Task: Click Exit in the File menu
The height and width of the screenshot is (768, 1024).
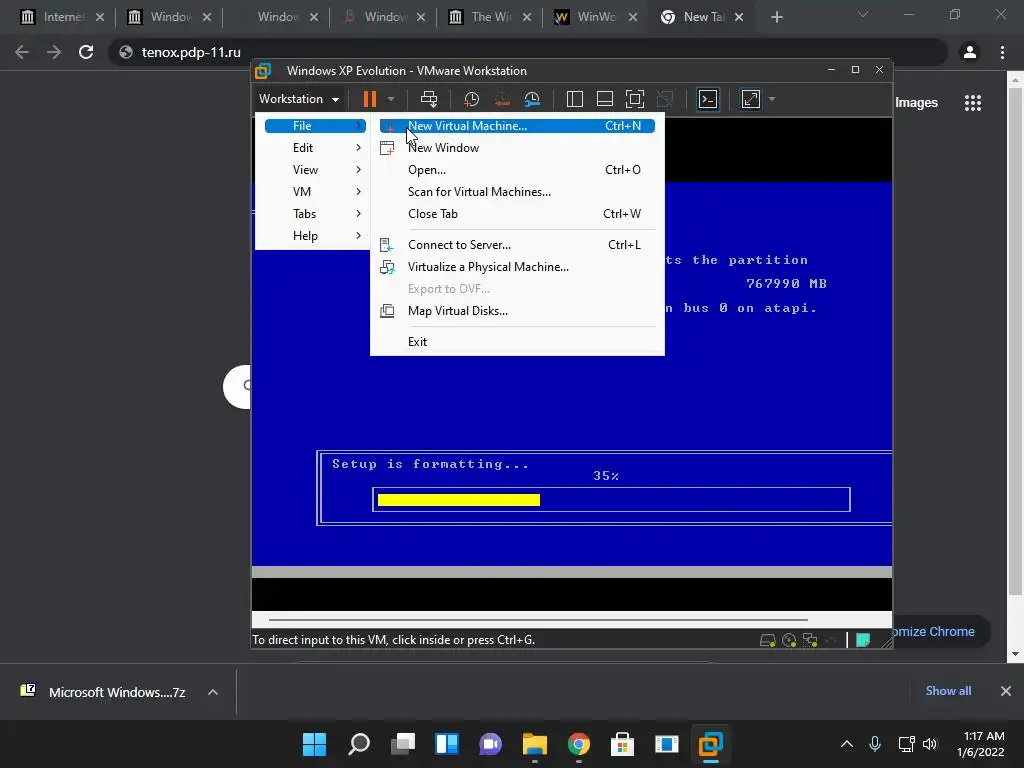Action: click(x=517, y=342)
